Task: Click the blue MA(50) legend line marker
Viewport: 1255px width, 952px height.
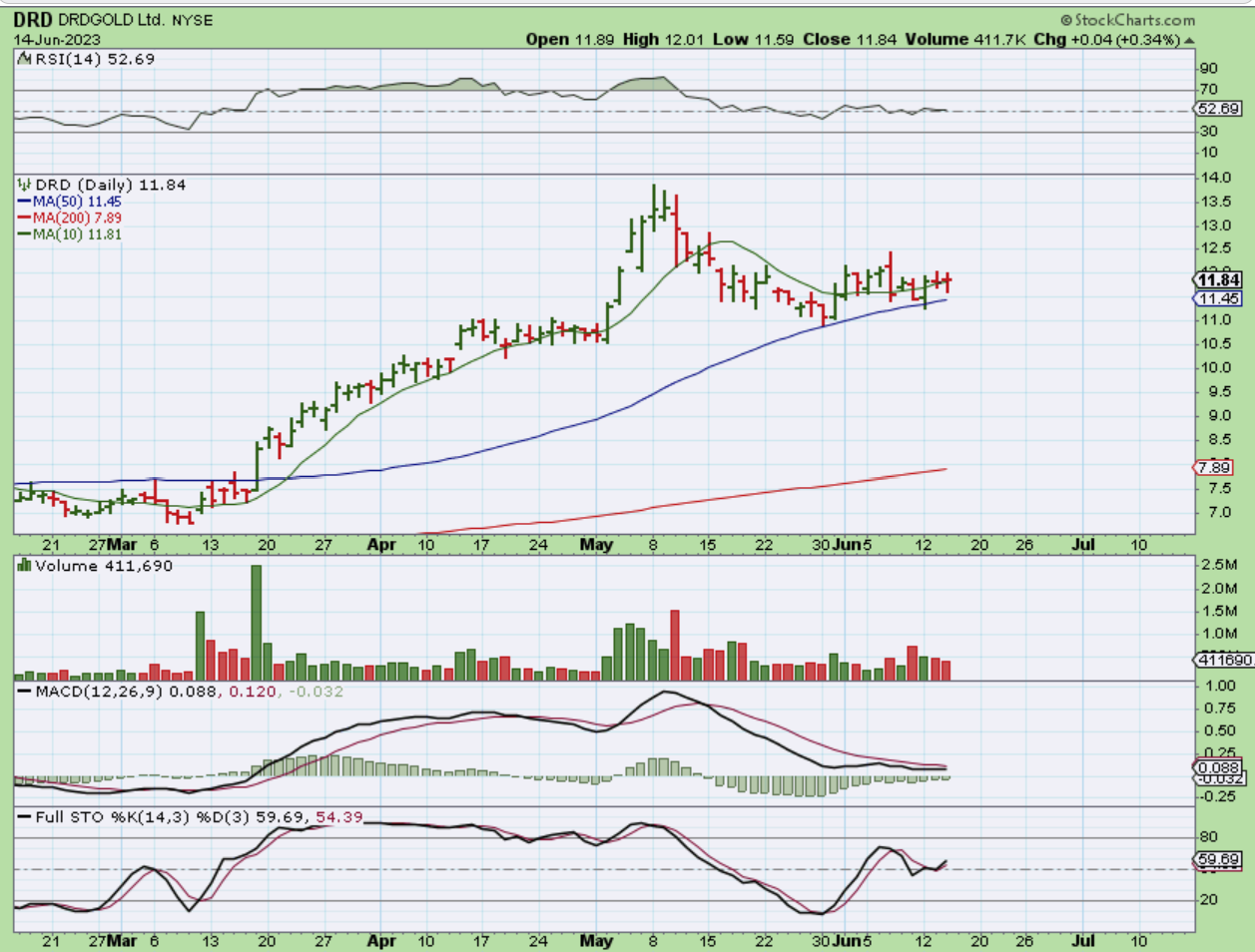Action: [25, 202]
